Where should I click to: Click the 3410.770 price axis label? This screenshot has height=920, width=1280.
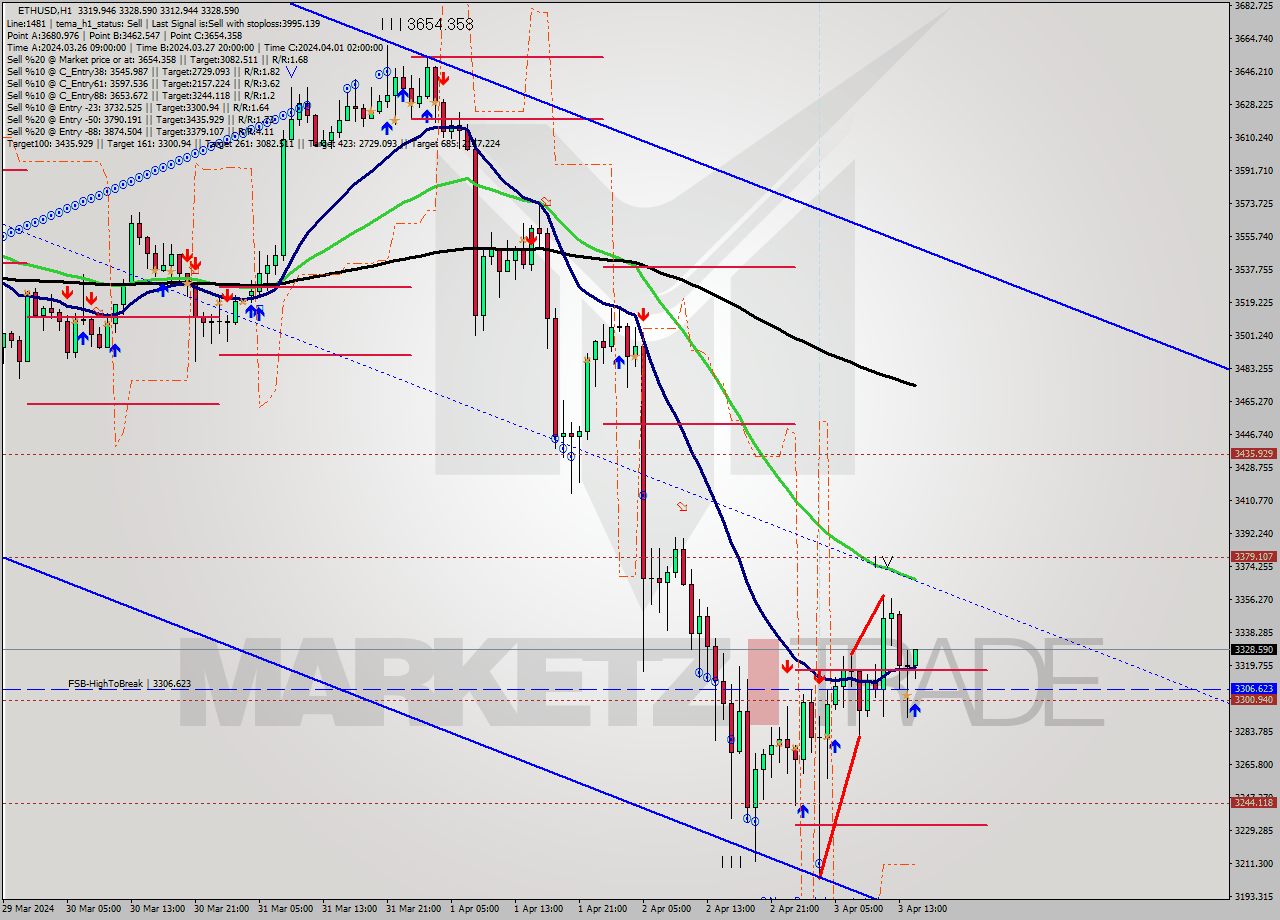tap(1254, 501)
